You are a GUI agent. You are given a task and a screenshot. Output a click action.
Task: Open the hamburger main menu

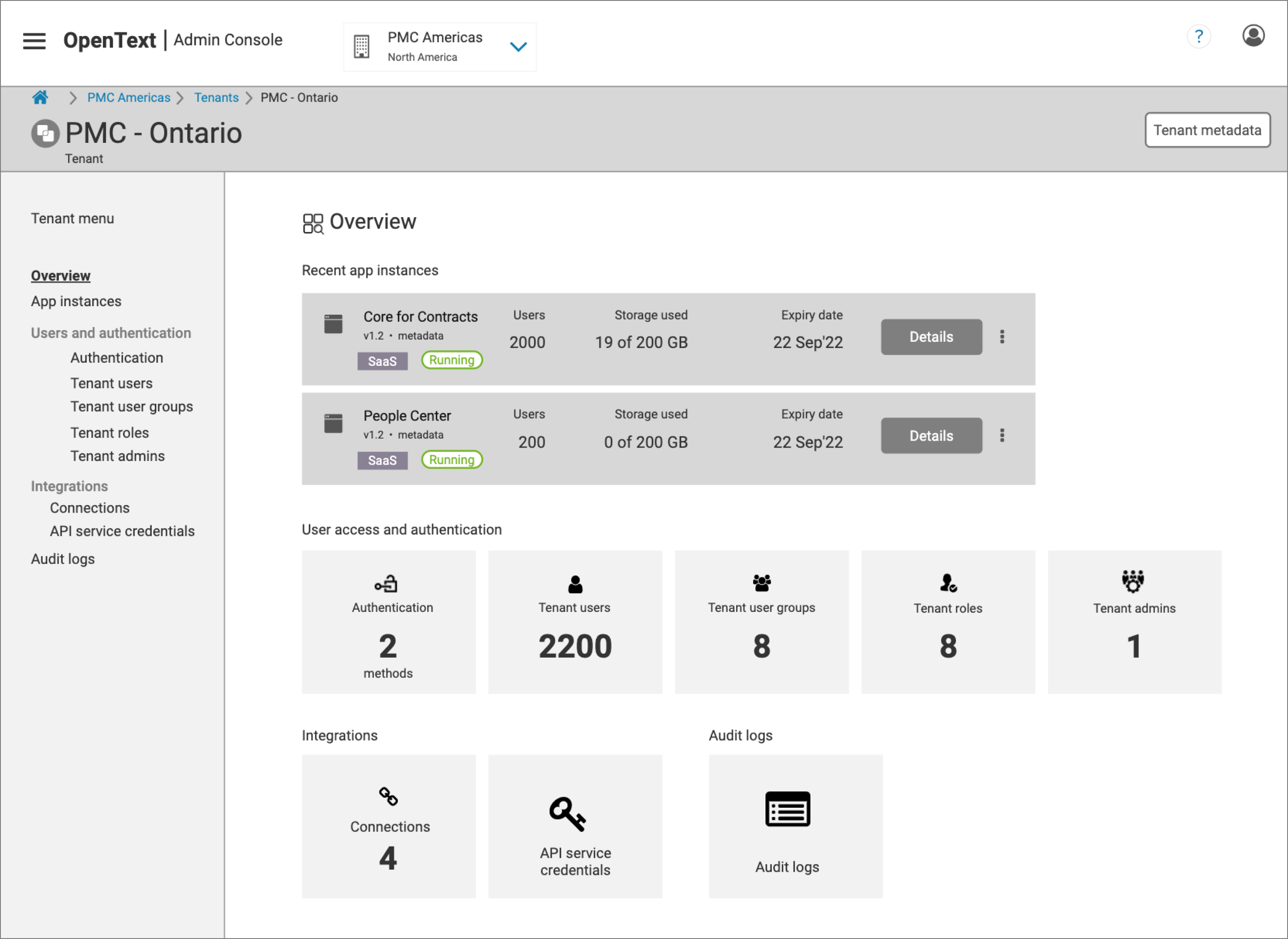(x=34, y=41)
